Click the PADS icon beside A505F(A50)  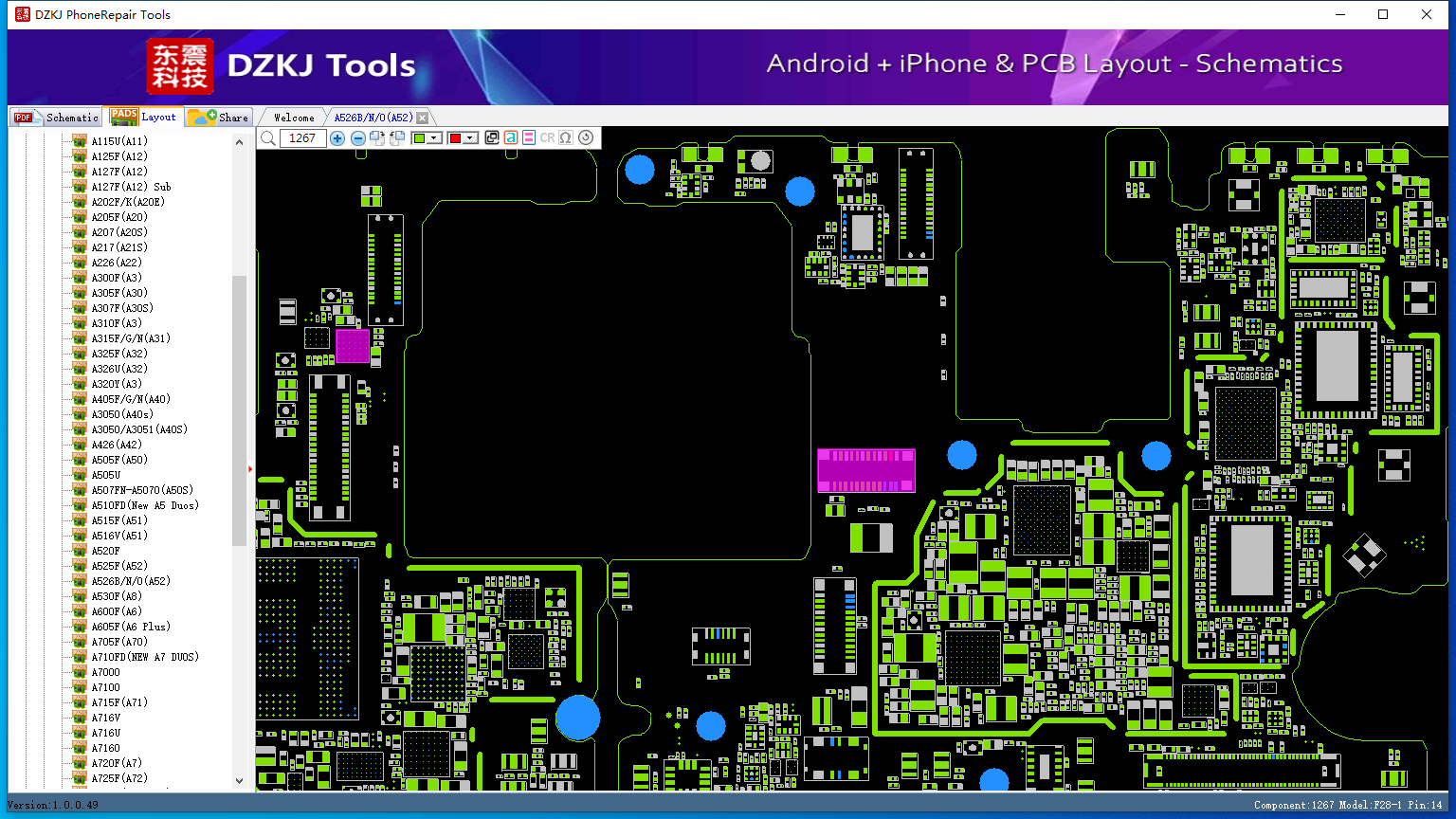pos(80,460)
